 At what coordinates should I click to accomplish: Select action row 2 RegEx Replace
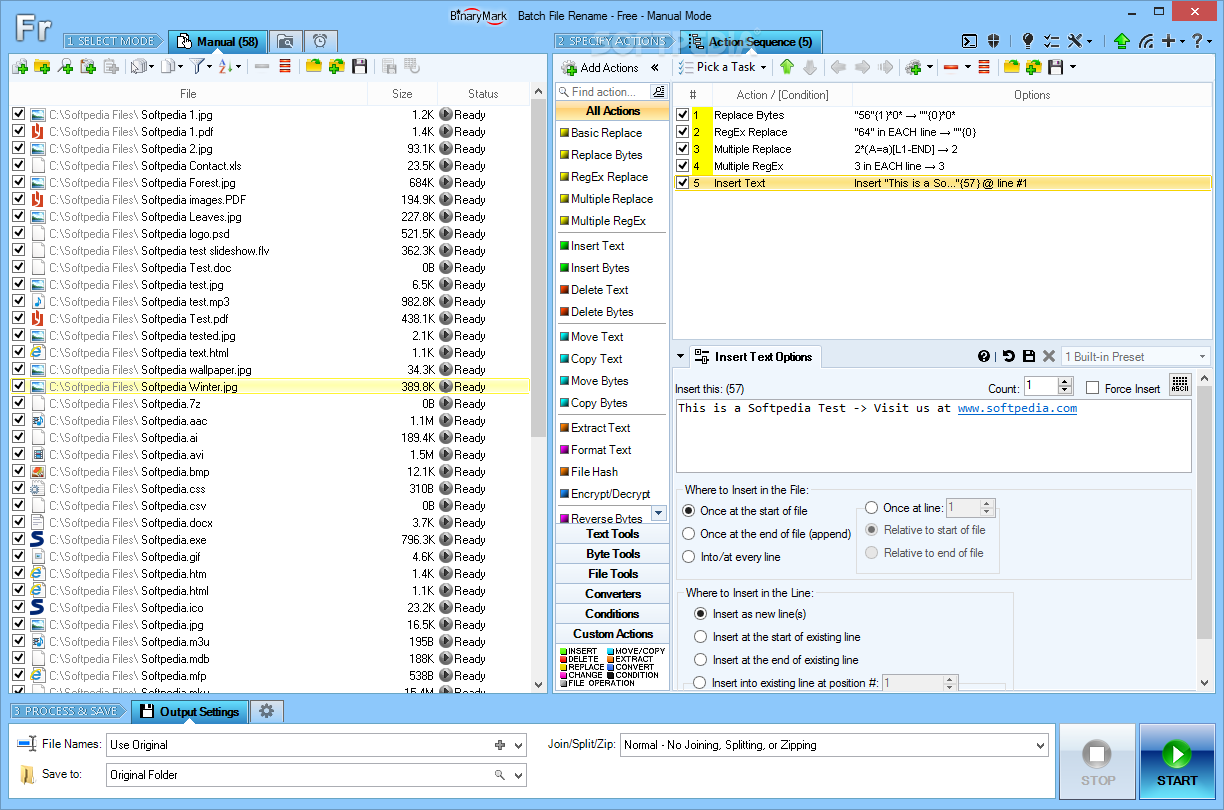942,132
